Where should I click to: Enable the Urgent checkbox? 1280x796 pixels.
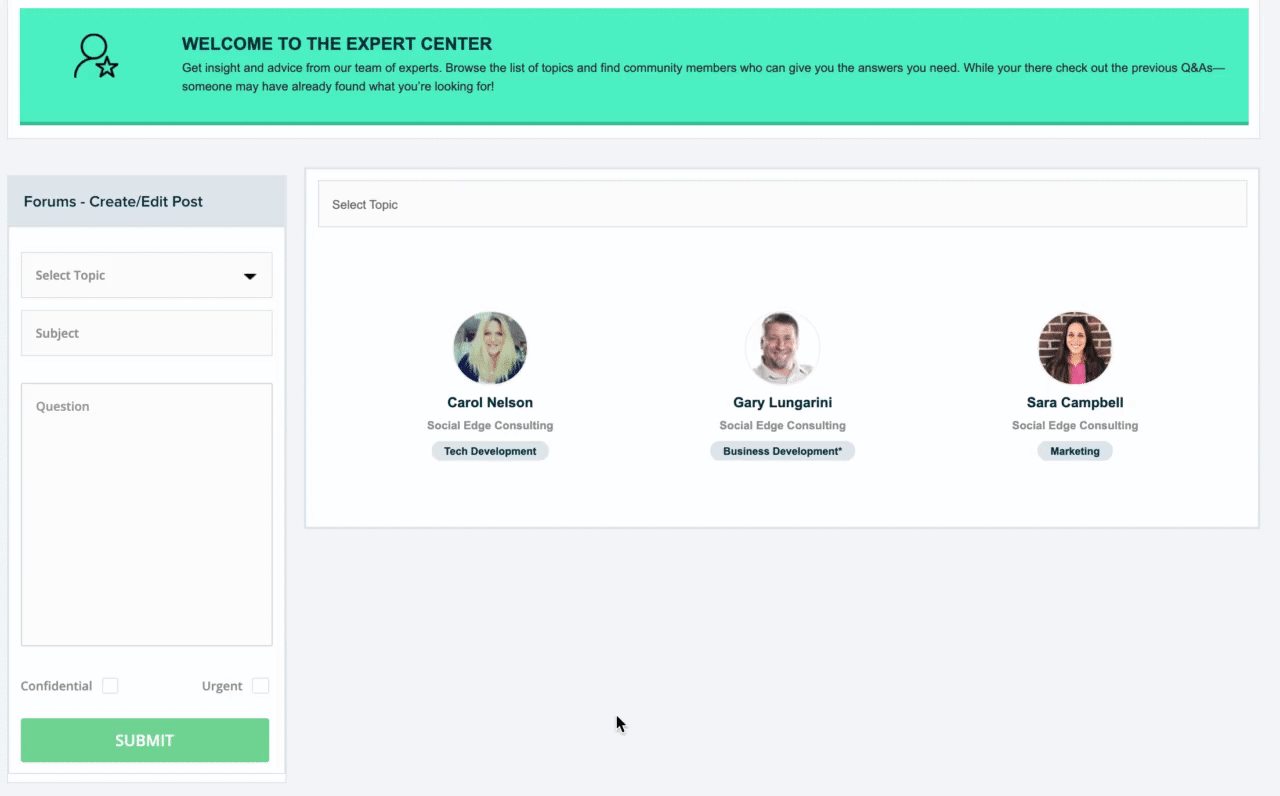tap(260, 686)
